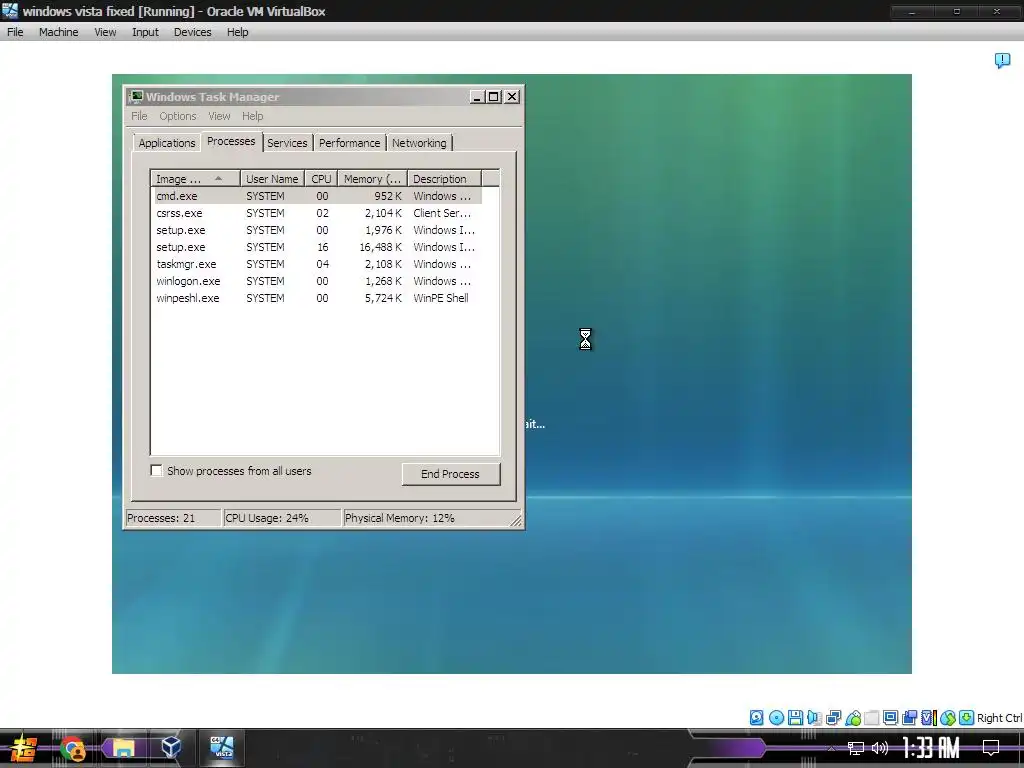
Task: Click the audio indicator in VirtualBox status bar
Action: 814,718
